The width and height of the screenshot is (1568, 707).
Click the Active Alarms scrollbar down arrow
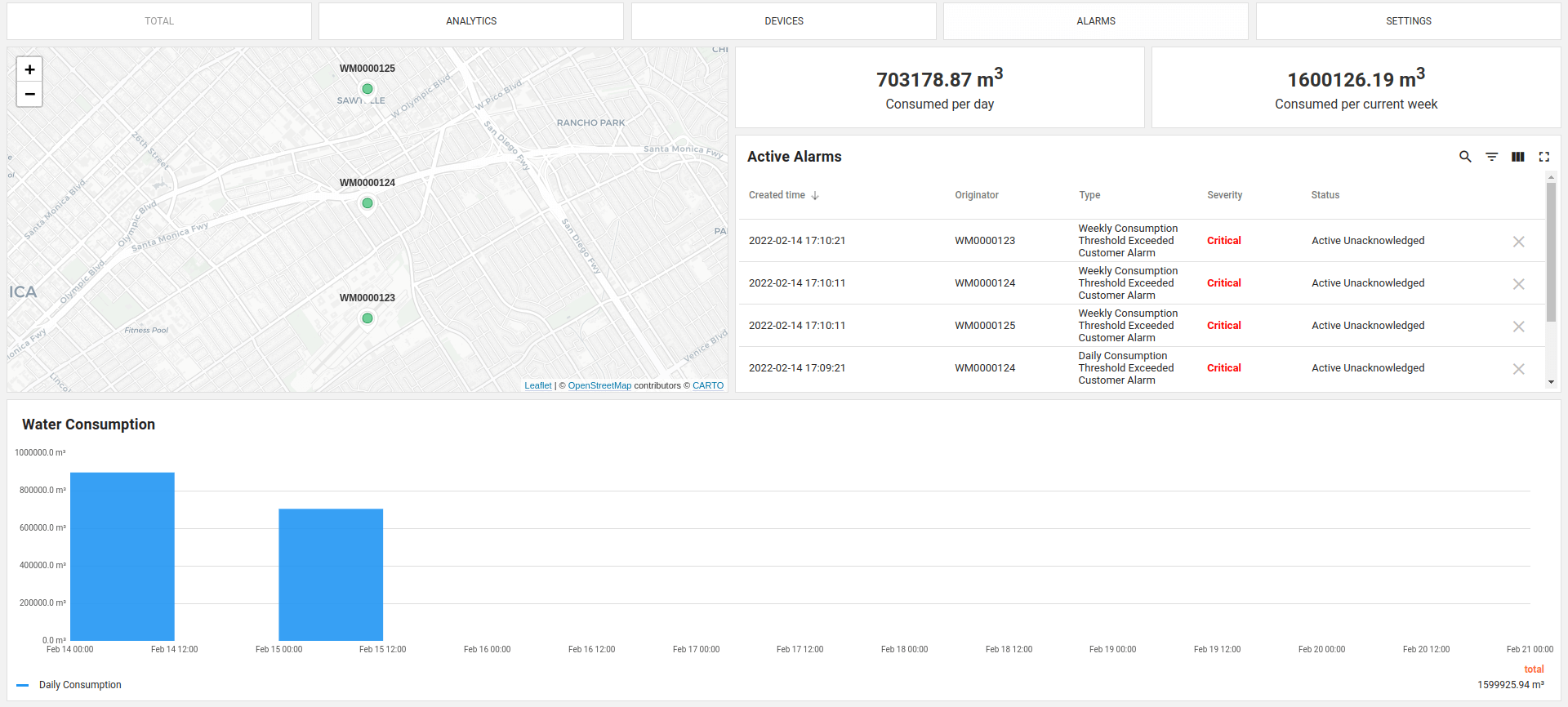point(1551,382)
